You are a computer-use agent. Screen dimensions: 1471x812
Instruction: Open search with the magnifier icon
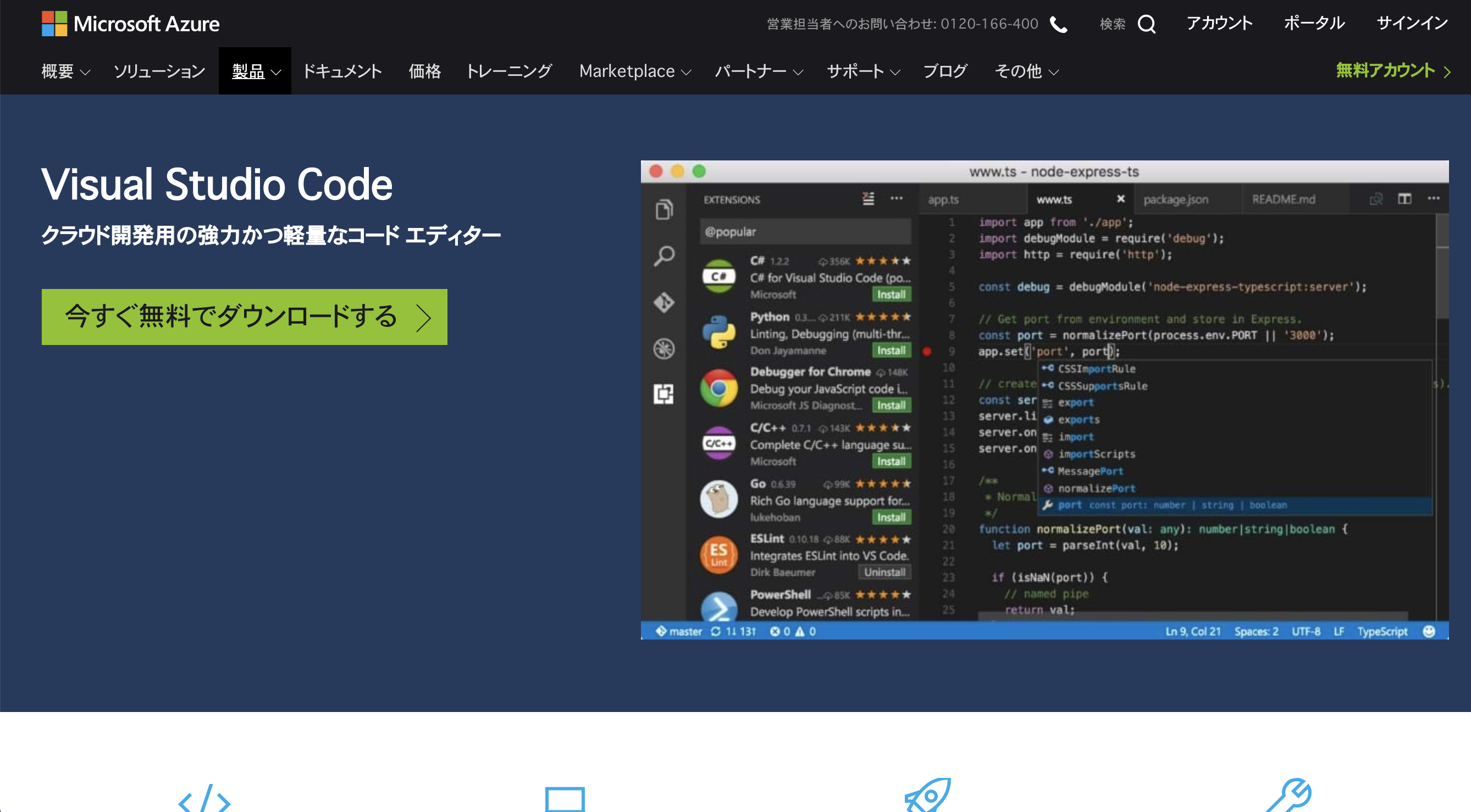(1147, 25)
